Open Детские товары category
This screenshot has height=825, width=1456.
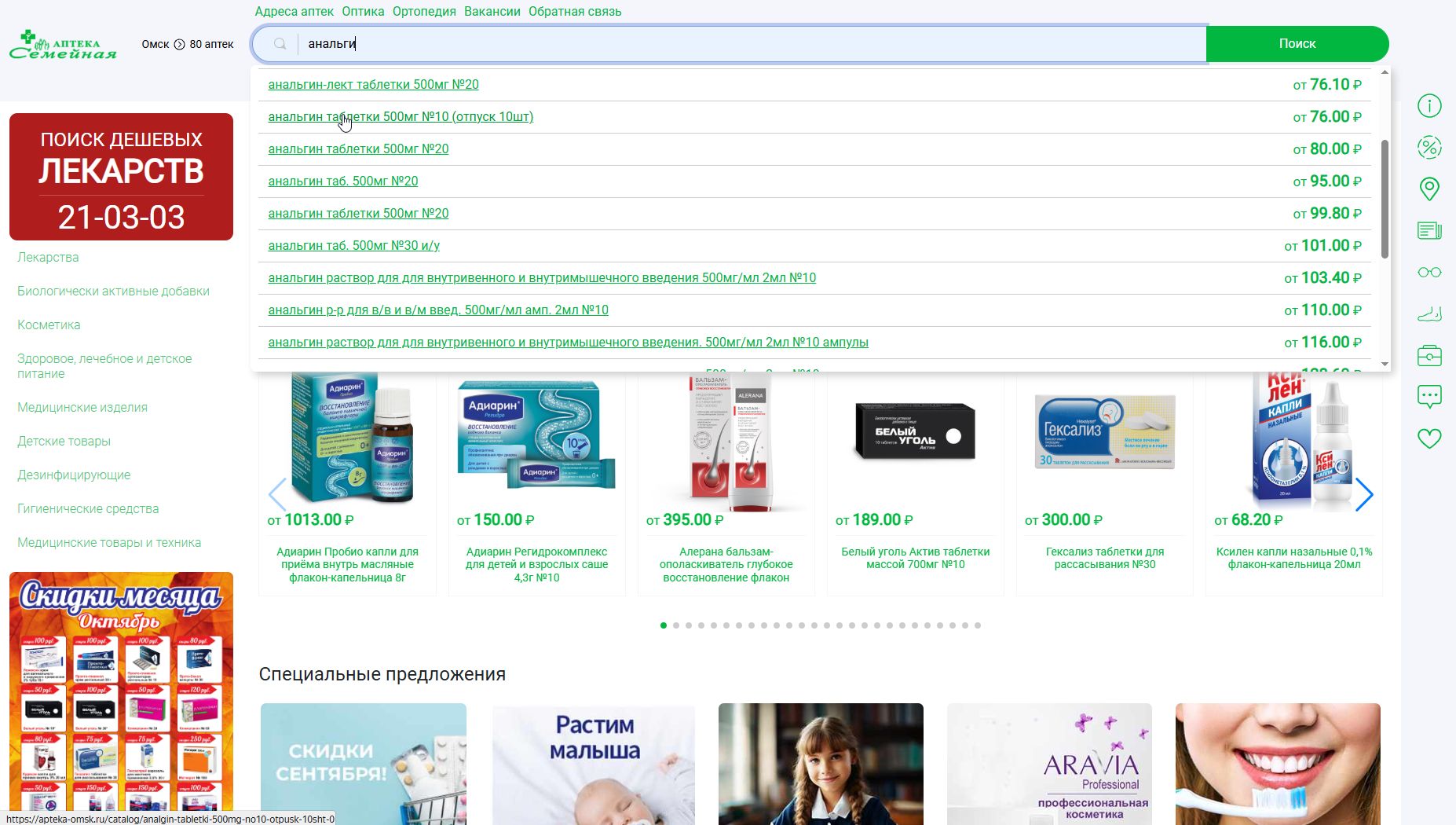point(64,441)
